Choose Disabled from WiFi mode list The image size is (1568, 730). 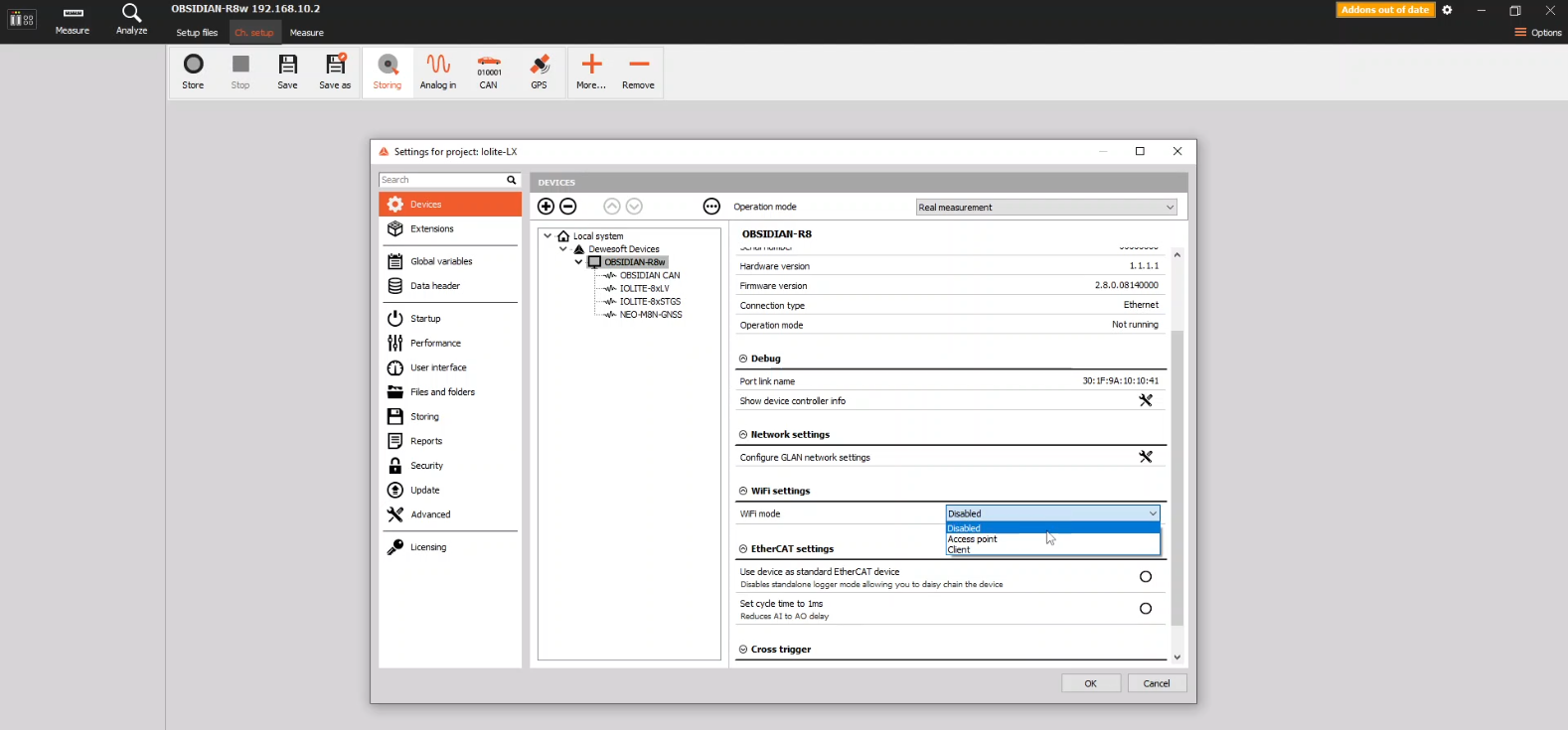[x=1052, y=528]
